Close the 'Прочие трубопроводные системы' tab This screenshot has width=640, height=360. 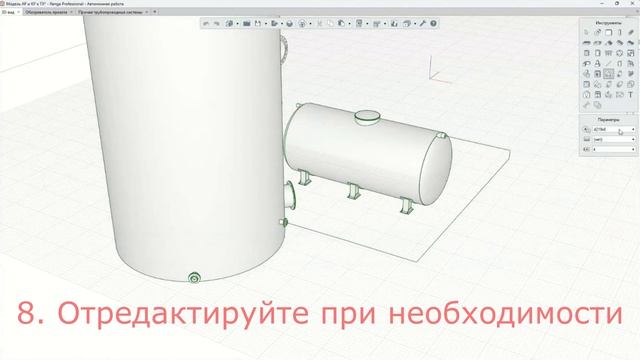tap(147, 12)
